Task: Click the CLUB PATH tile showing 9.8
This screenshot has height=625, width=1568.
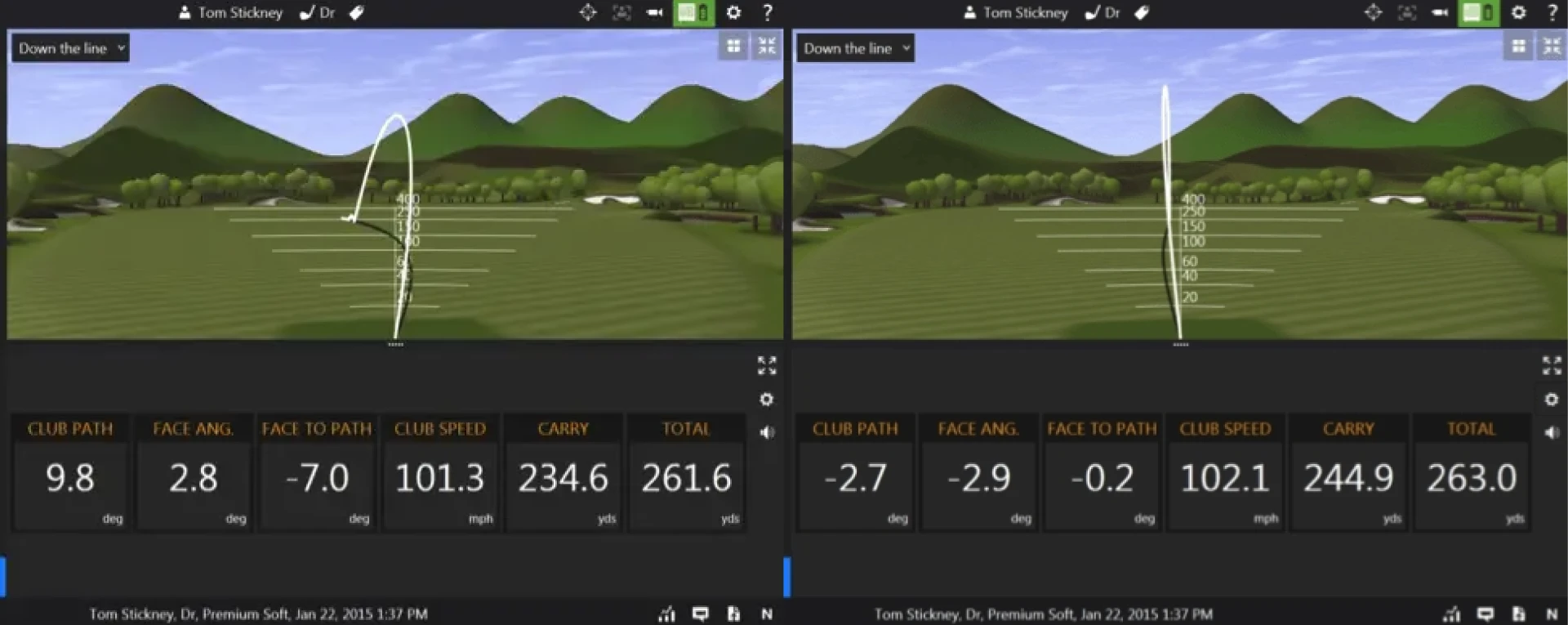Action: click(70, 473)
